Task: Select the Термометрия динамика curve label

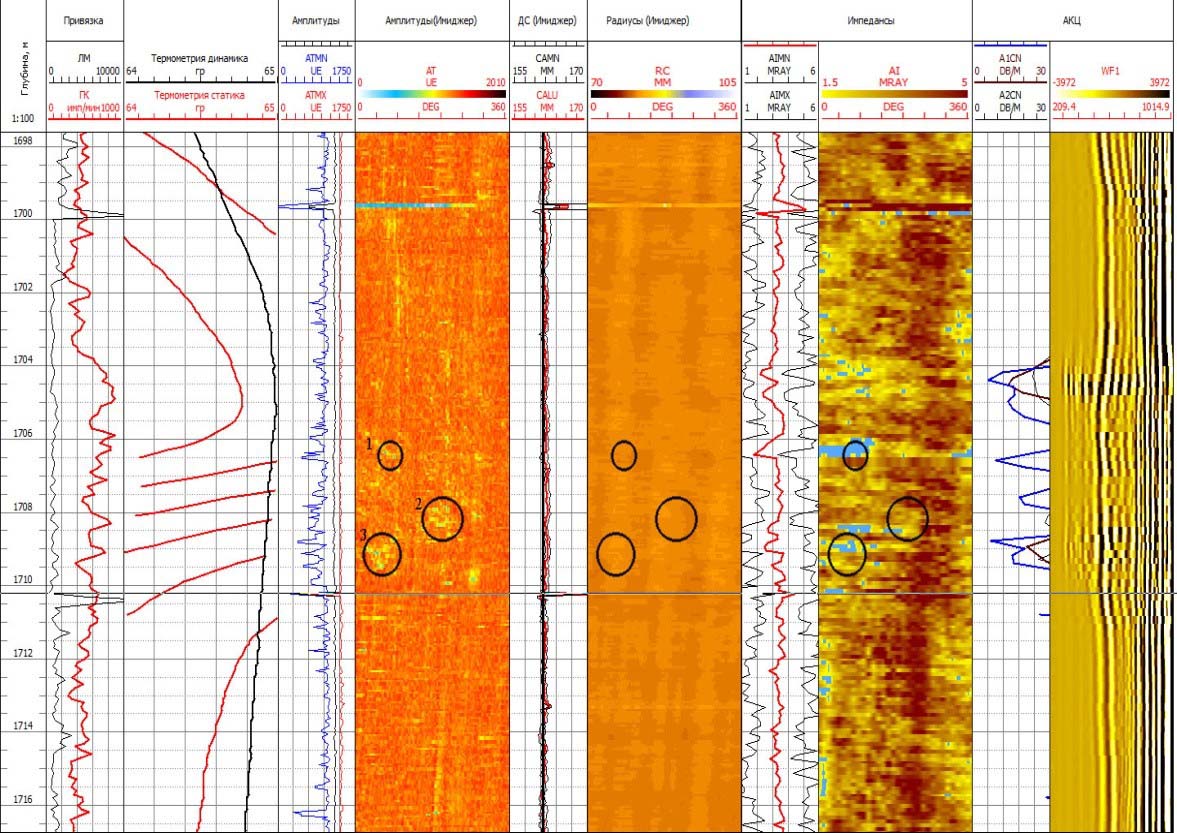Action: (x=198, y=59)
